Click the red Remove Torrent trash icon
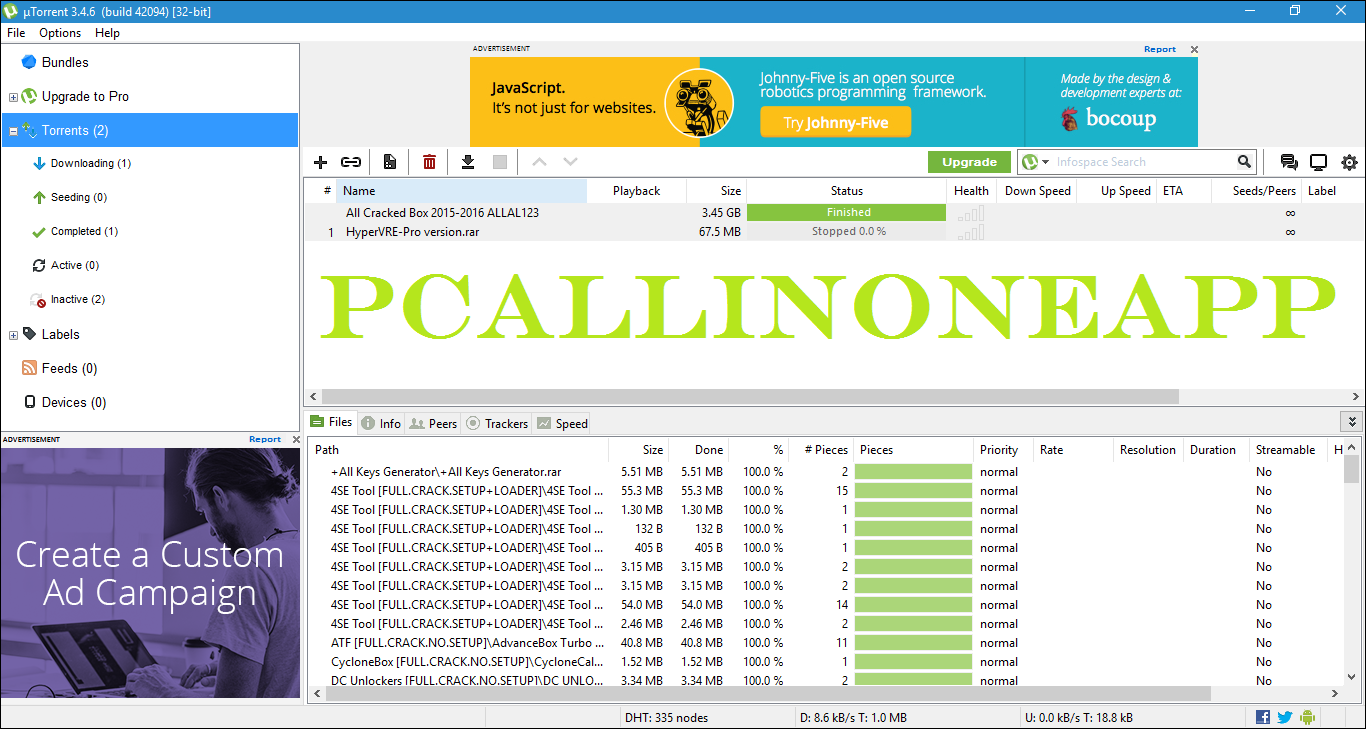This screenshot has height=729, width=1366. 429,162
